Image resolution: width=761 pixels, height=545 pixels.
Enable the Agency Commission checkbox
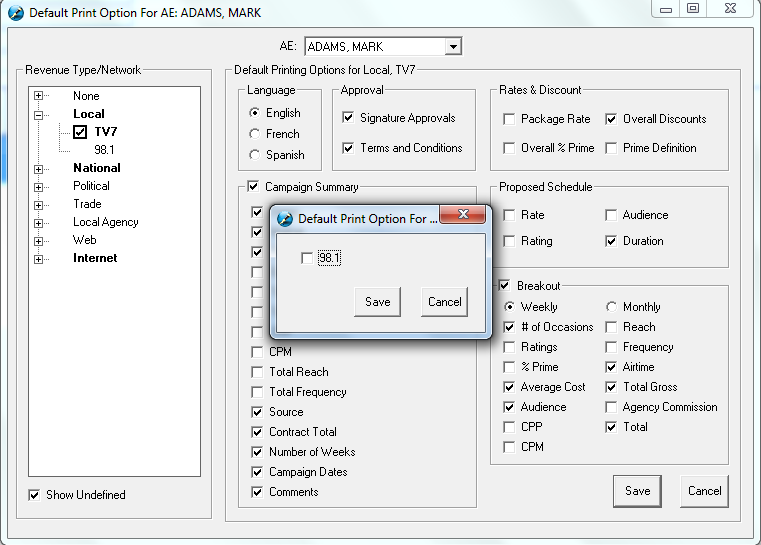pyautogui.click(x=612, y=407)
